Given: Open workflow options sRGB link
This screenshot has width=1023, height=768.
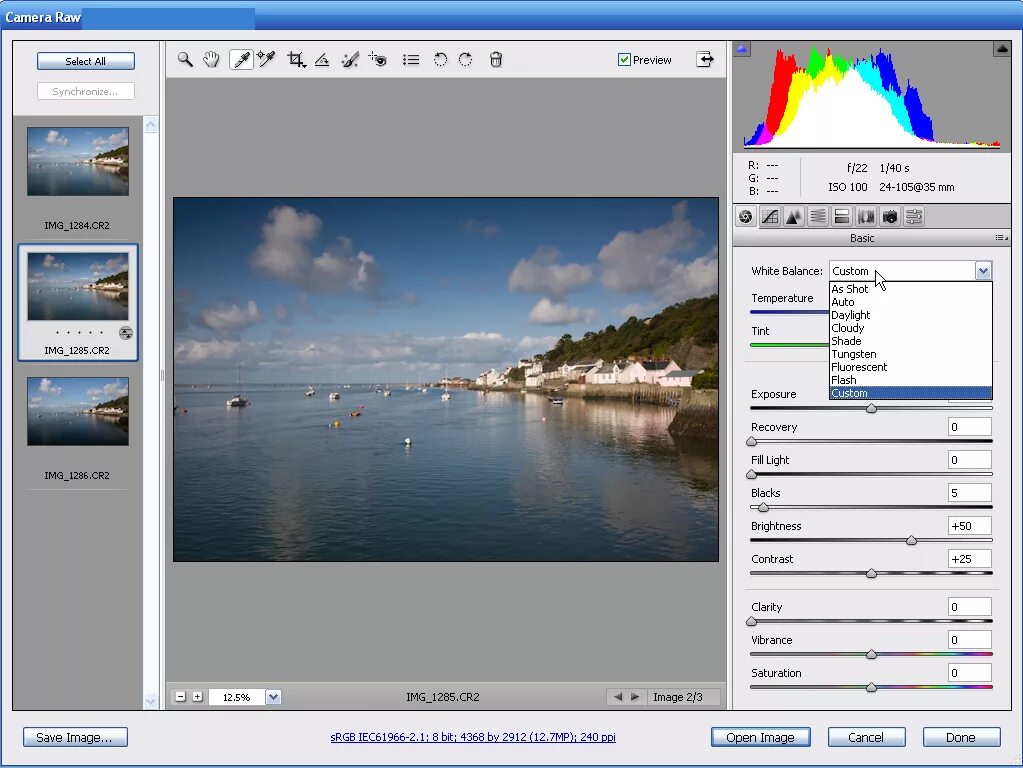Looking at the screenshot, I should click(473, 737).
